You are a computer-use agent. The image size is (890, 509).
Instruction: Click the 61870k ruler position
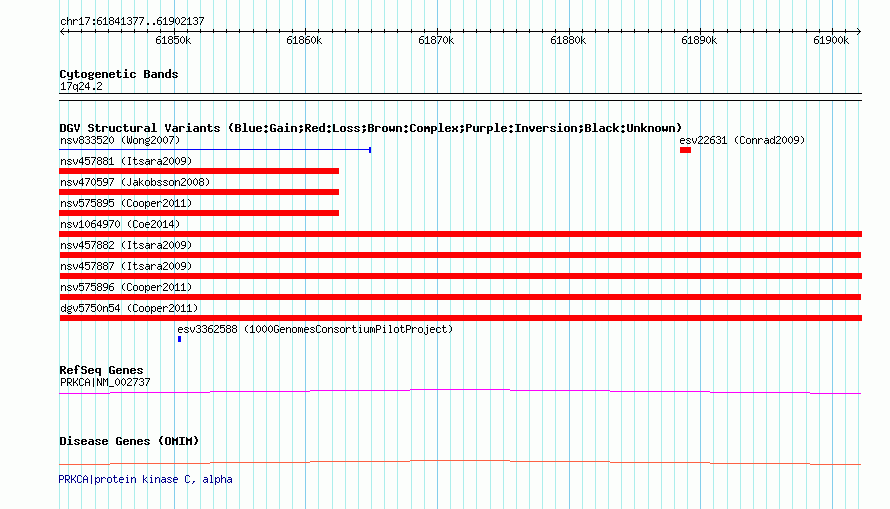pyautogui.click(x=436, y=40)
